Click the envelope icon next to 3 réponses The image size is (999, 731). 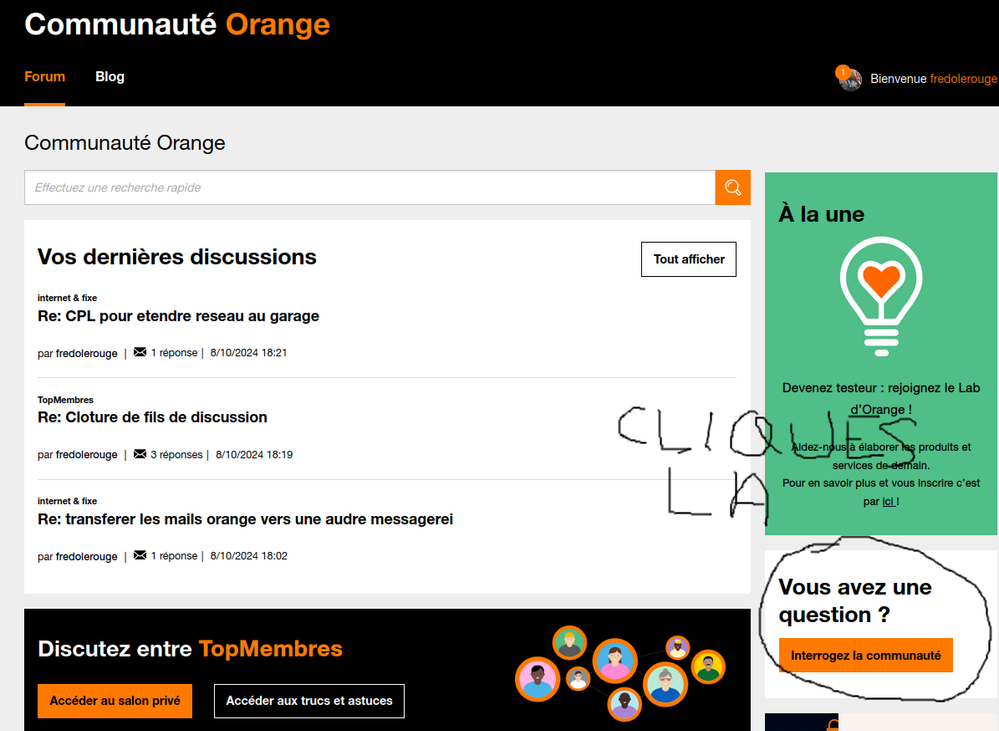[140, 454]
